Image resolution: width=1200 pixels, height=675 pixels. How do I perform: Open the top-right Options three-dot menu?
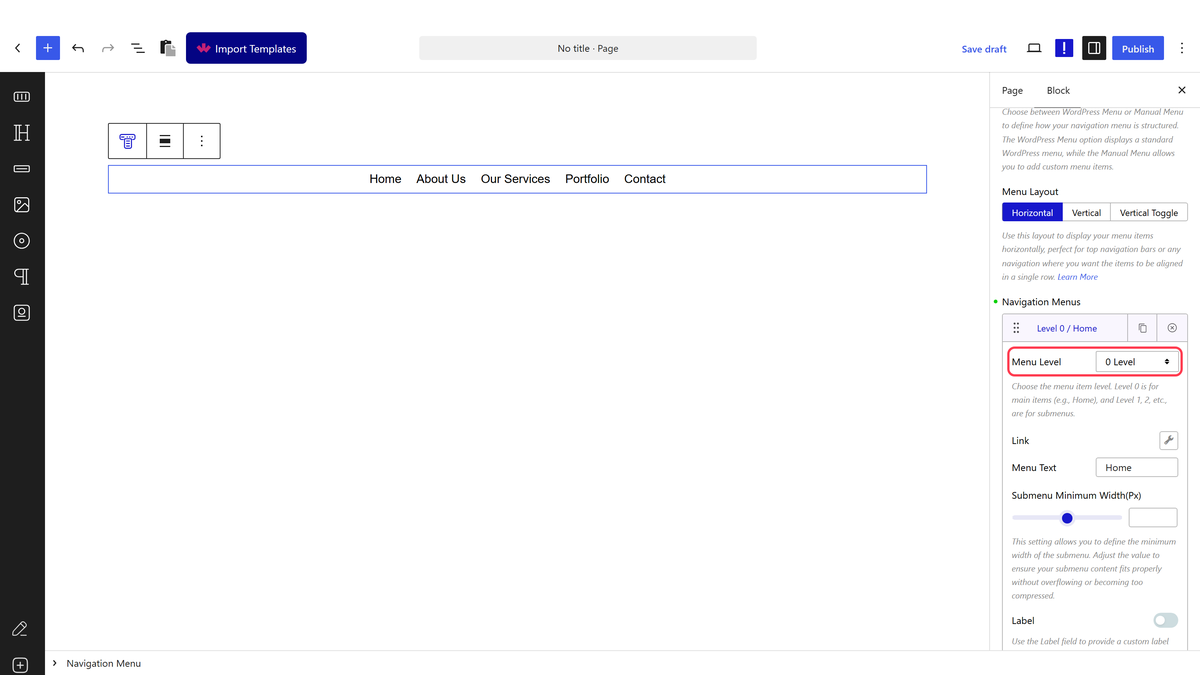1182,48
